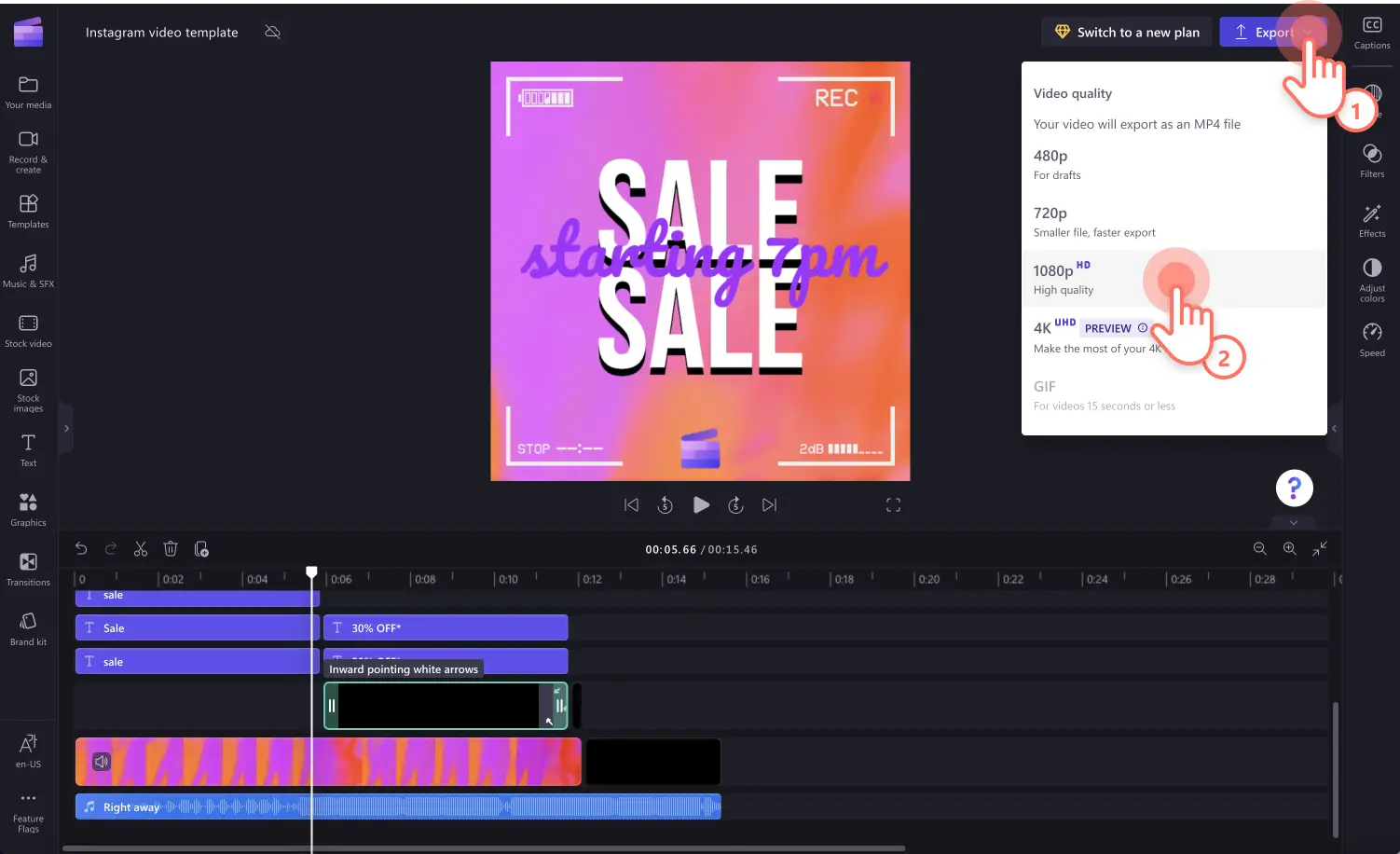Viewport: 1400px width, 854px height.
Task: Open the Graphics panel
Action: pos(28,510)
